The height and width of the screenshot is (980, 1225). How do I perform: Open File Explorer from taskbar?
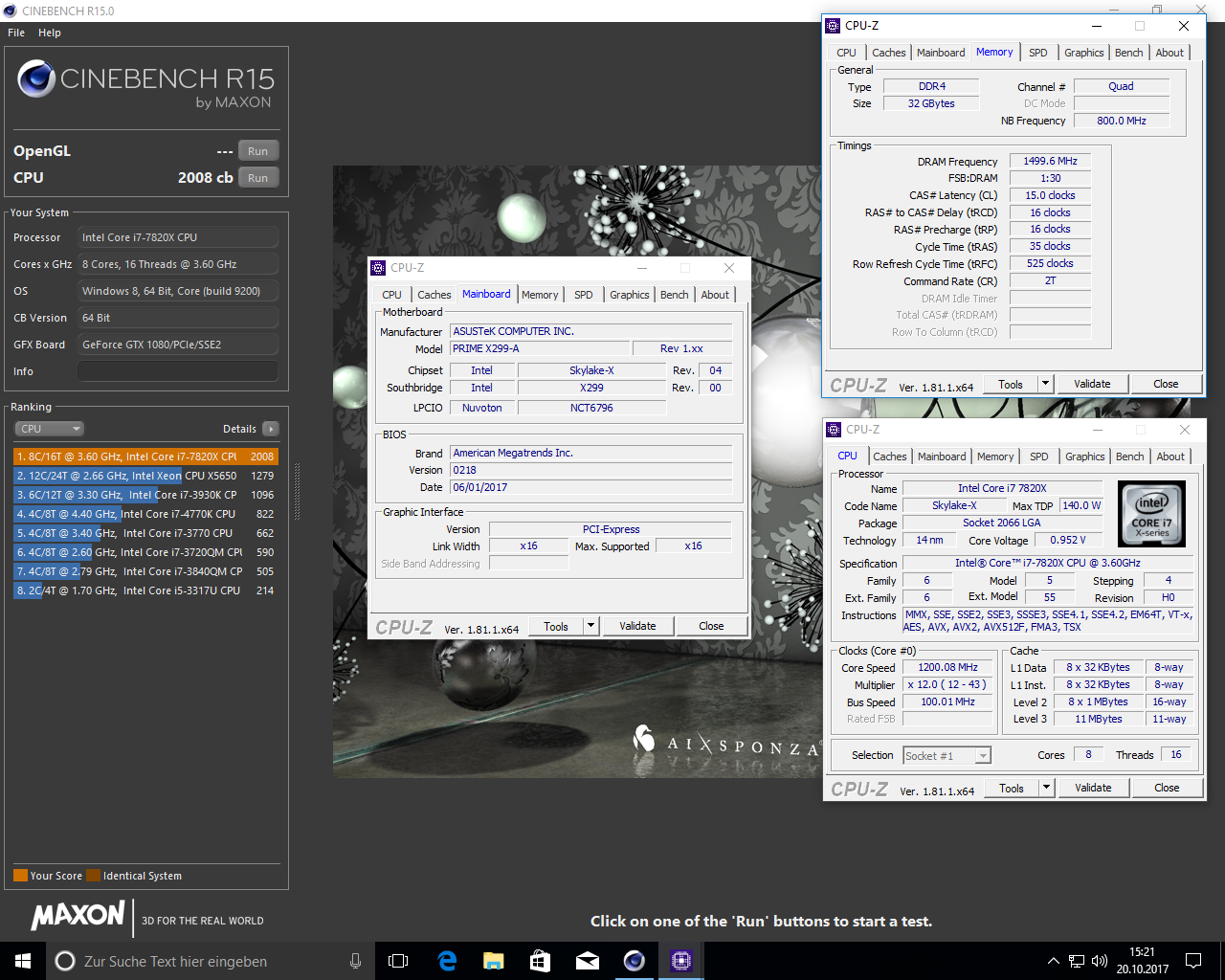[494, 961]
